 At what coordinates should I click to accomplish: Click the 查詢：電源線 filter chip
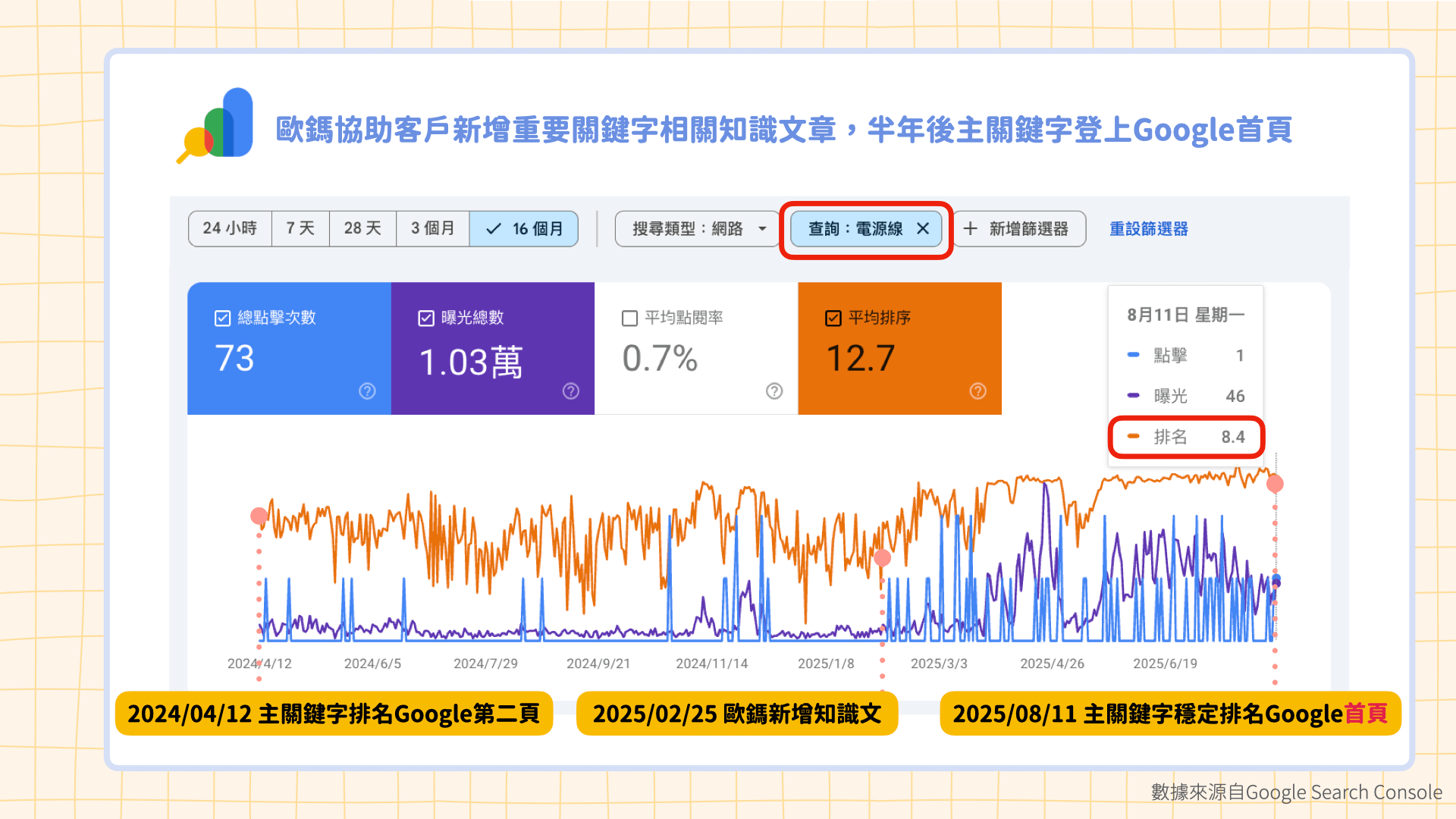[x=855, y=228]
